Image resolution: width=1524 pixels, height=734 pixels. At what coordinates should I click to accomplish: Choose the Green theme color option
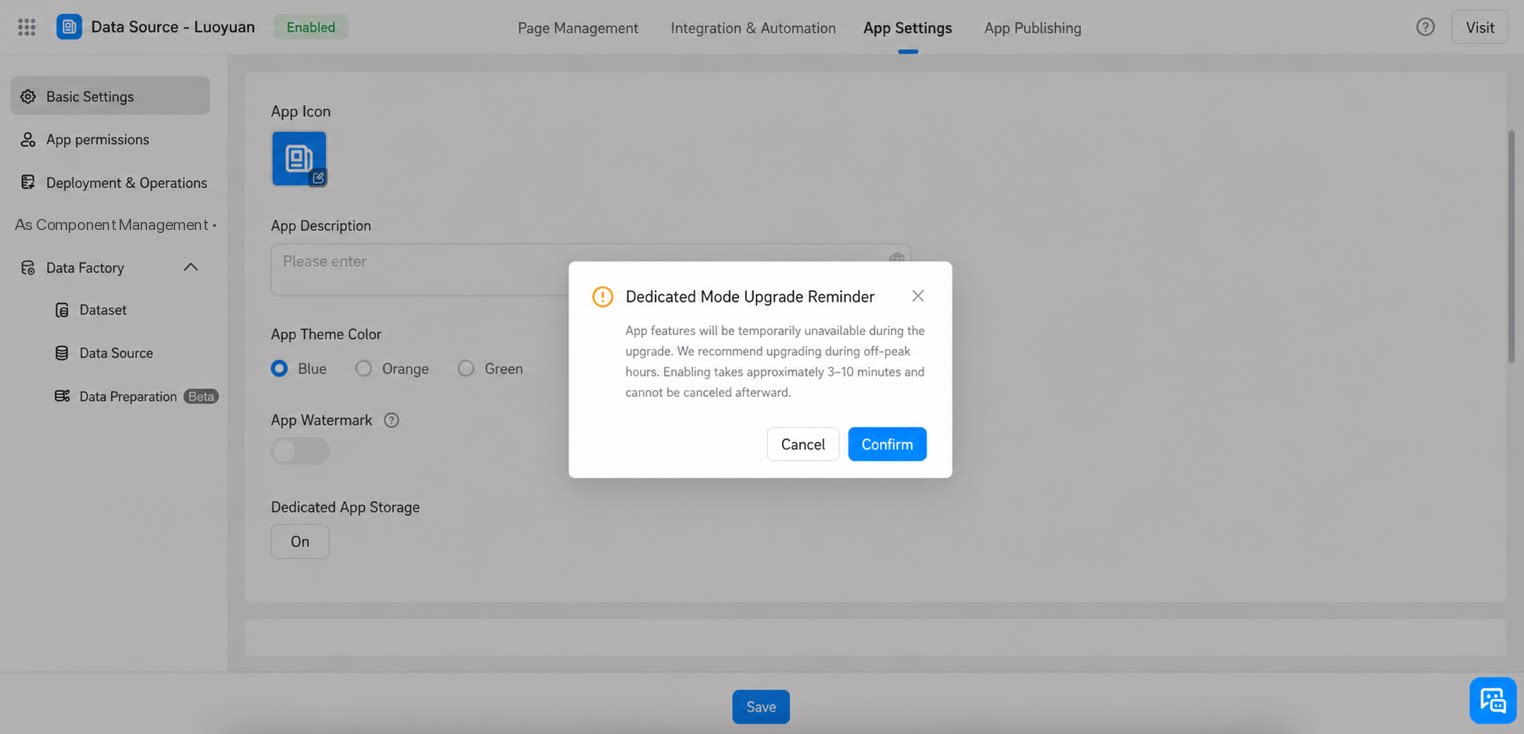466,369
